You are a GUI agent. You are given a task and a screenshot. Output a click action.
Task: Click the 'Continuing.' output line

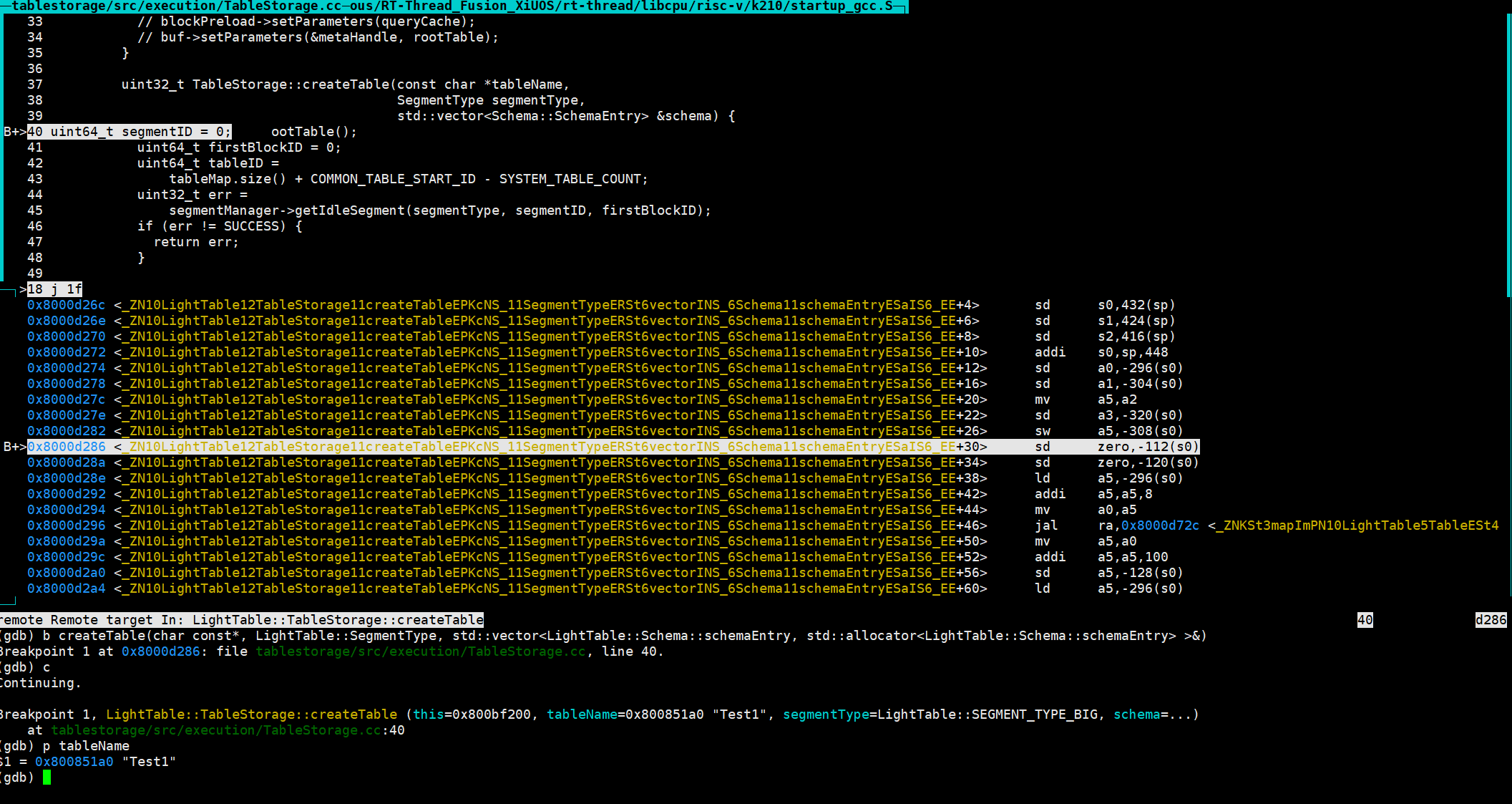pyautogui.click(x=40, y=683)
